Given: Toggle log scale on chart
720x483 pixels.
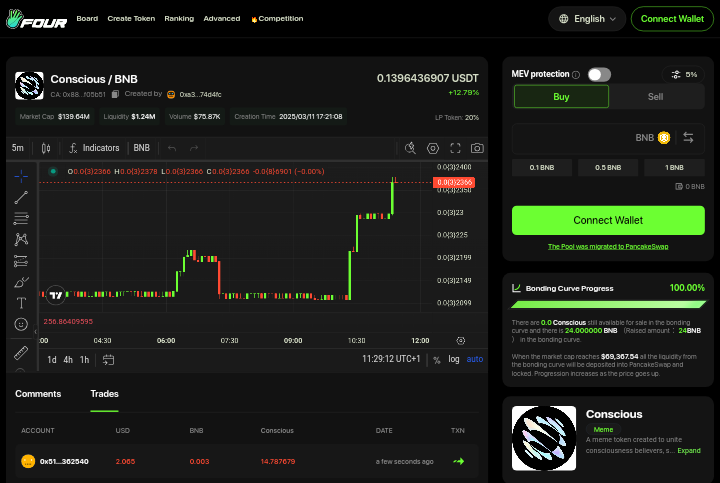Looking at the screenshot, I should [x=454, y=359].
